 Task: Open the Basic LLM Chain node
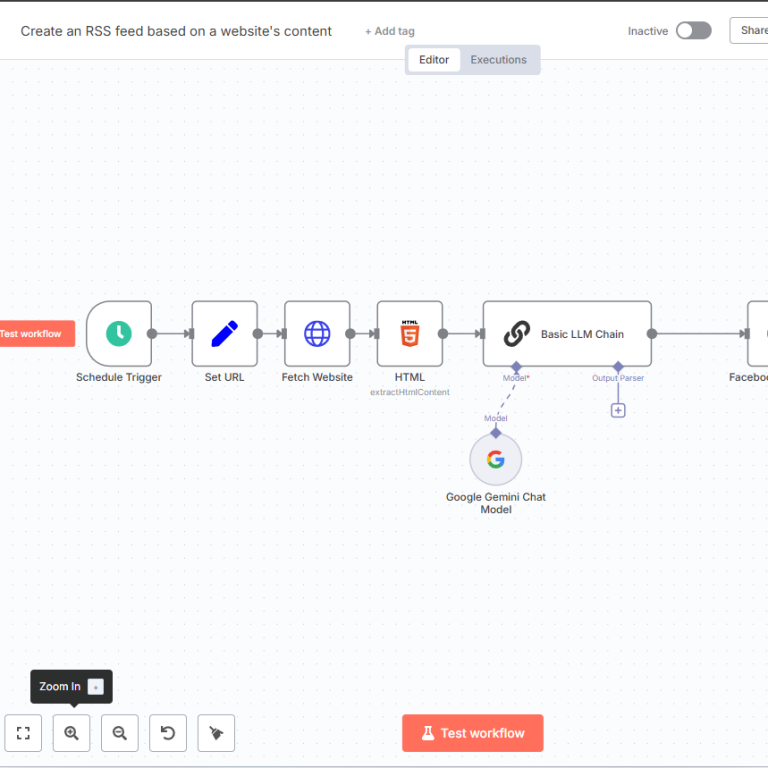tap(567, 334)
